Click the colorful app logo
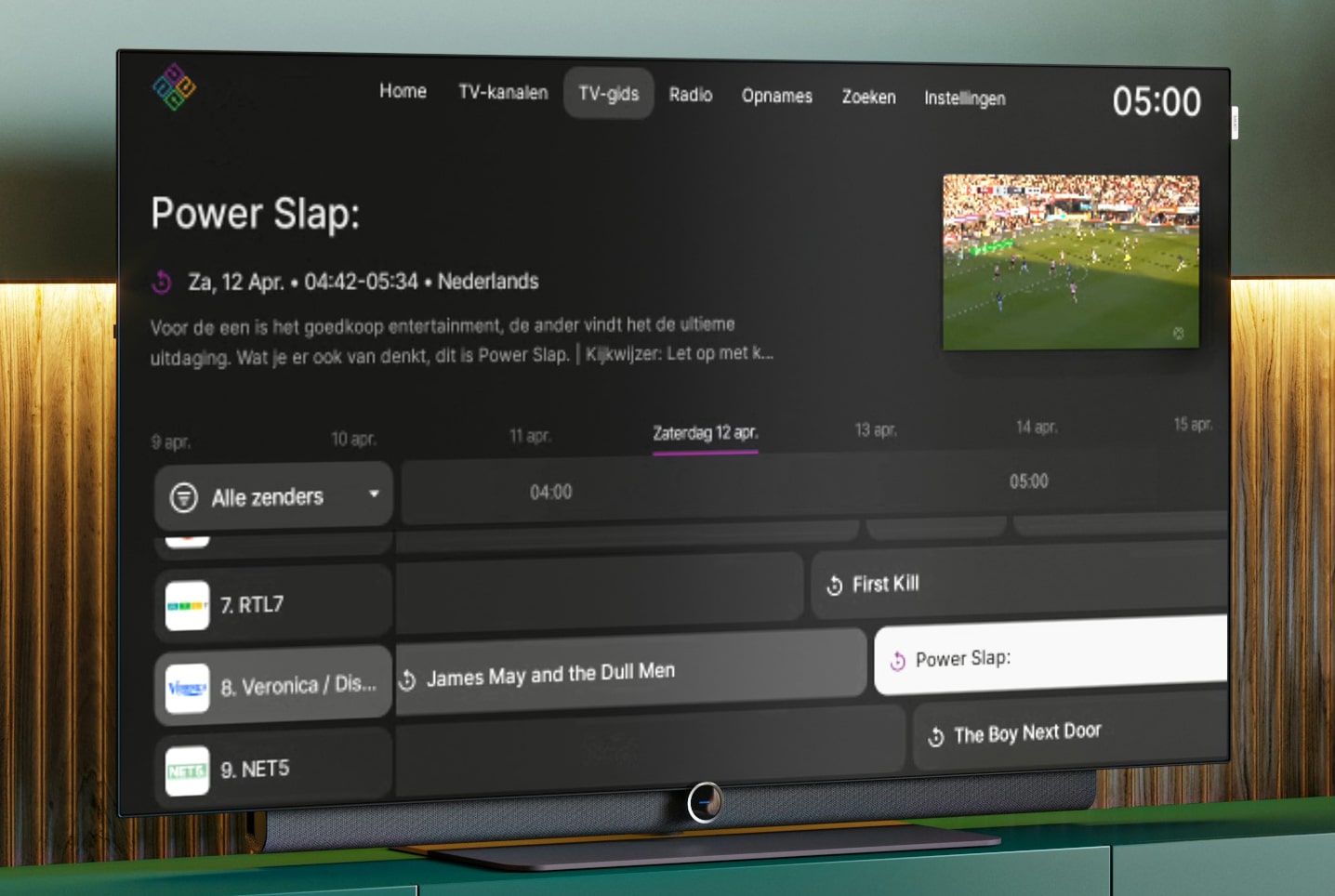Viewport: 1335px width, 896px height. (x=174, y=87)
